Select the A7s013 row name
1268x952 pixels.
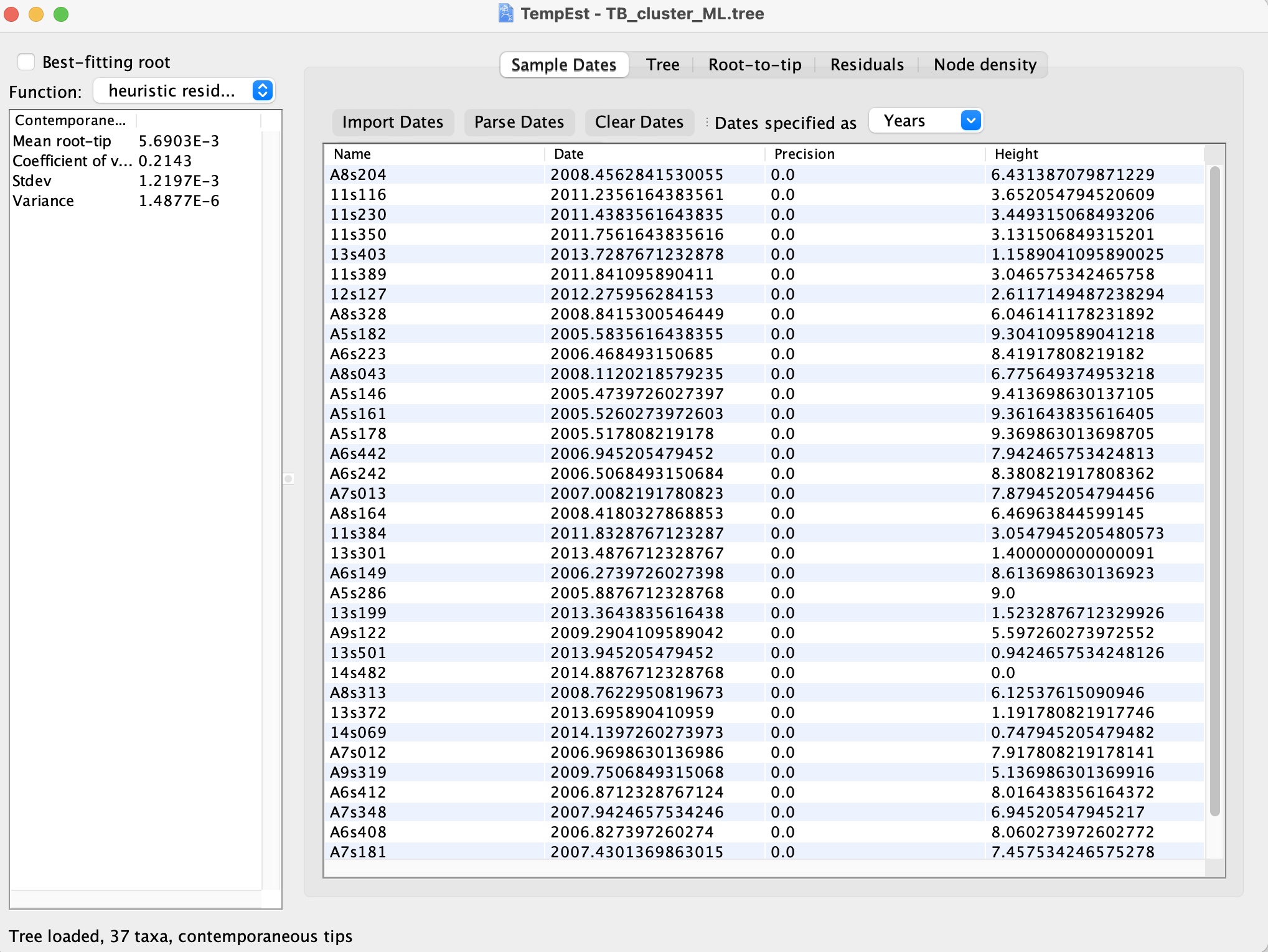click(x=358, y=493)
